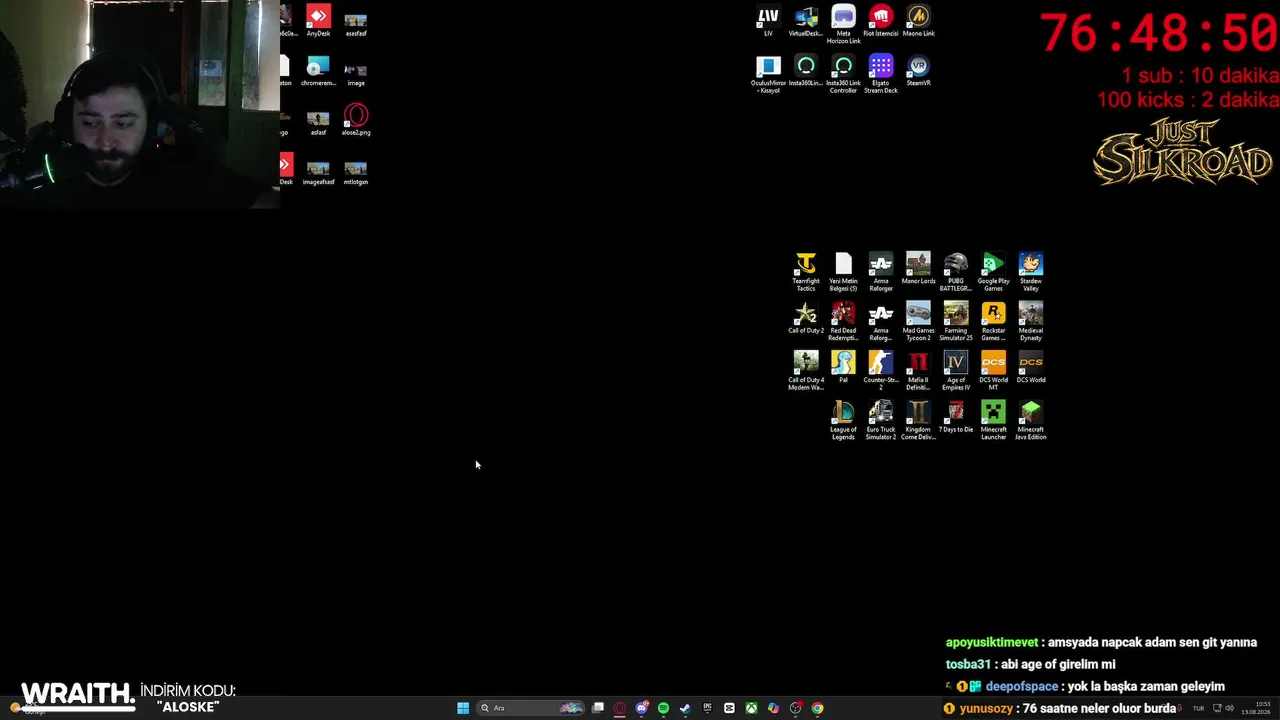Select the Insta360 Link Controller shortcut

point(843,75)
